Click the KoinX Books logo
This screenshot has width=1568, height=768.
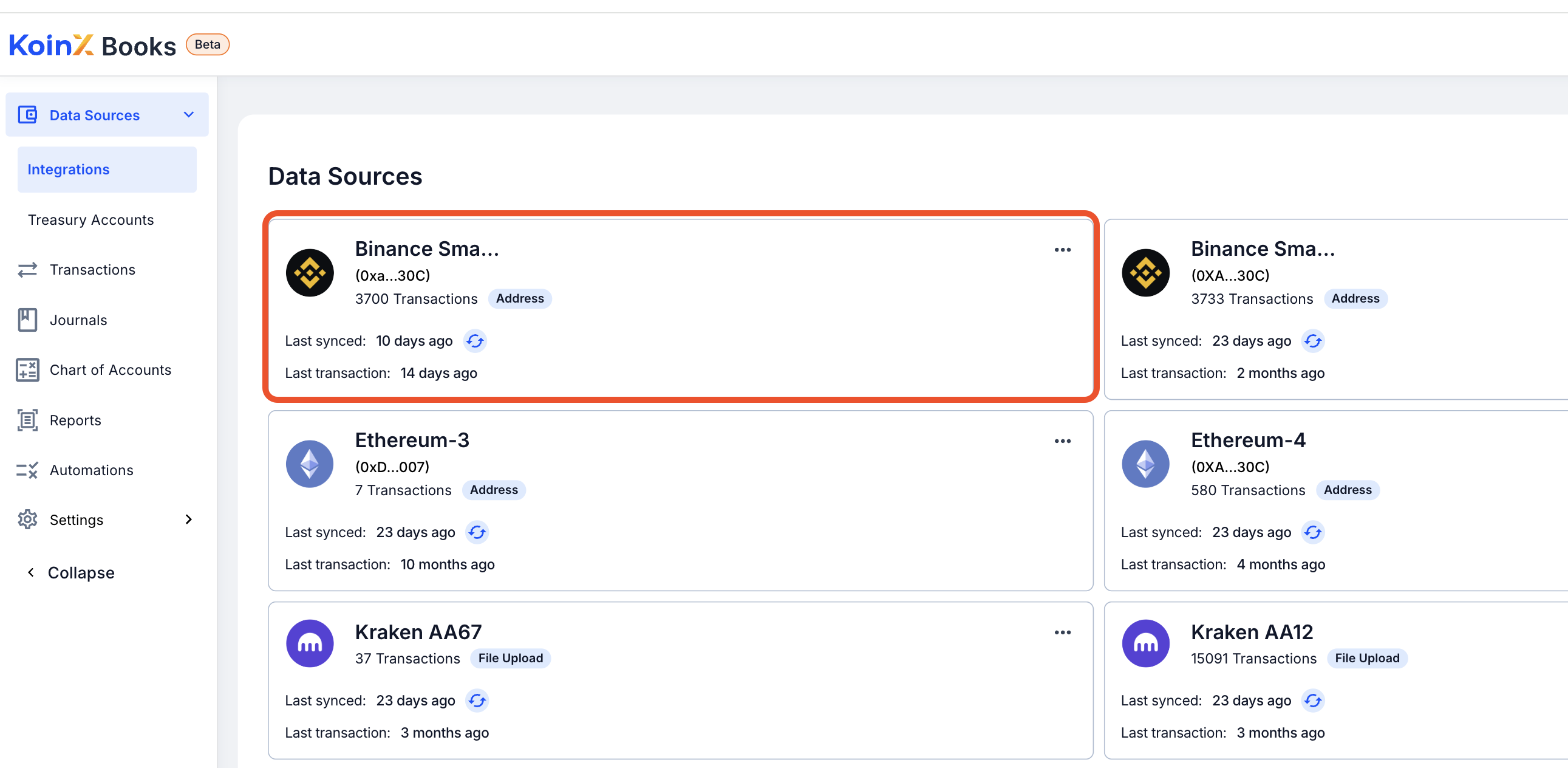92,46
